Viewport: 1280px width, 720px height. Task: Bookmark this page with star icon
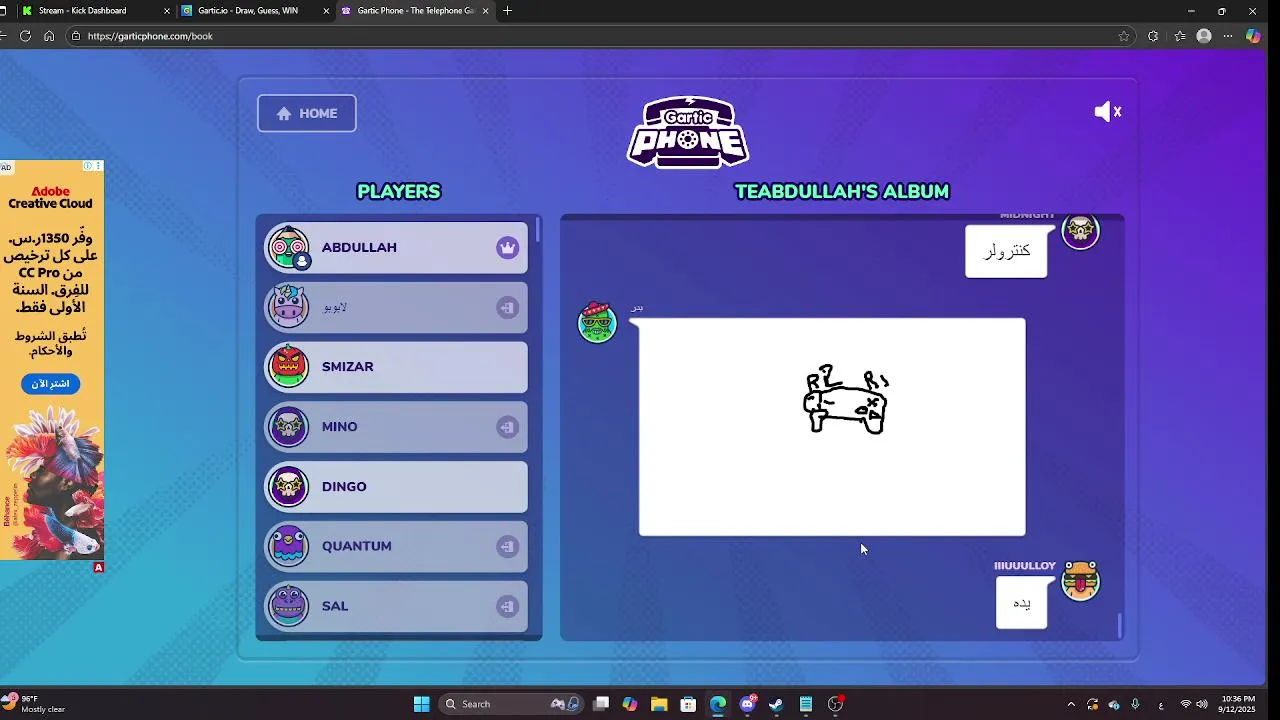pos(1124,36)
